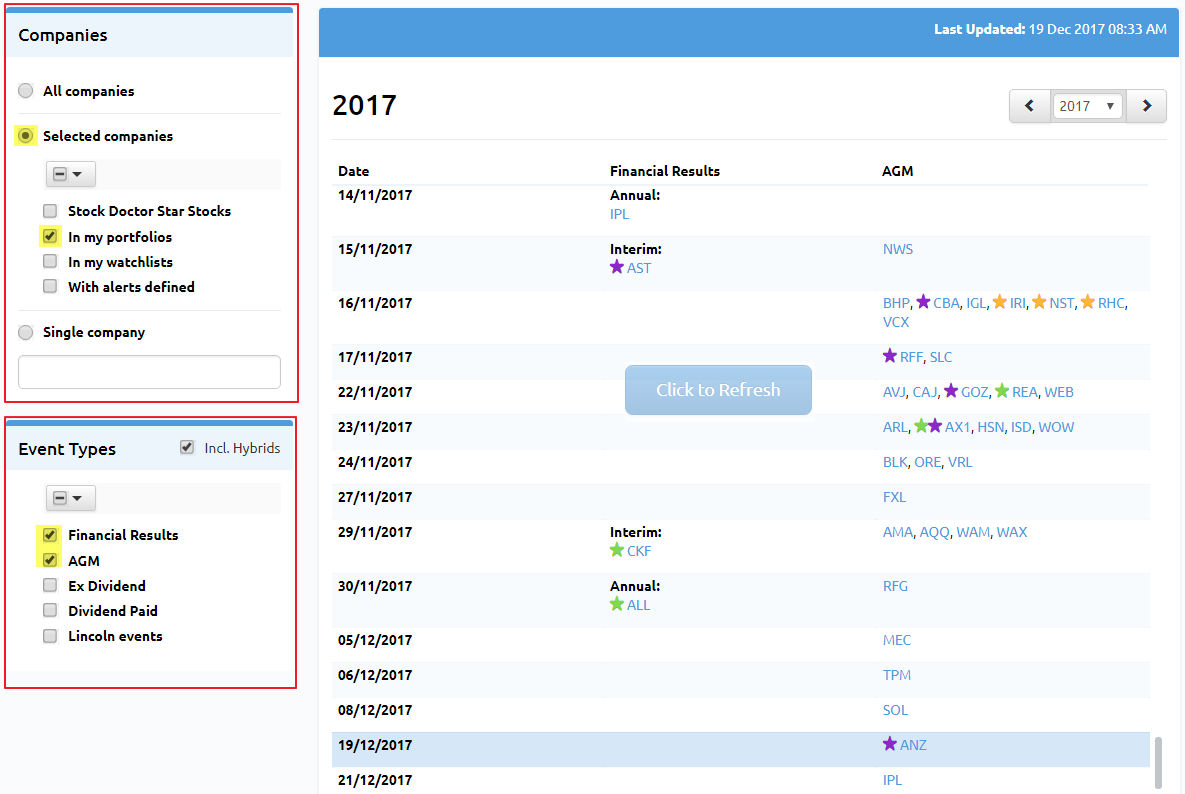This screenshot has width=1185, height=794.
Task: Click purple star next to ANZ
Action: (890, 744)
